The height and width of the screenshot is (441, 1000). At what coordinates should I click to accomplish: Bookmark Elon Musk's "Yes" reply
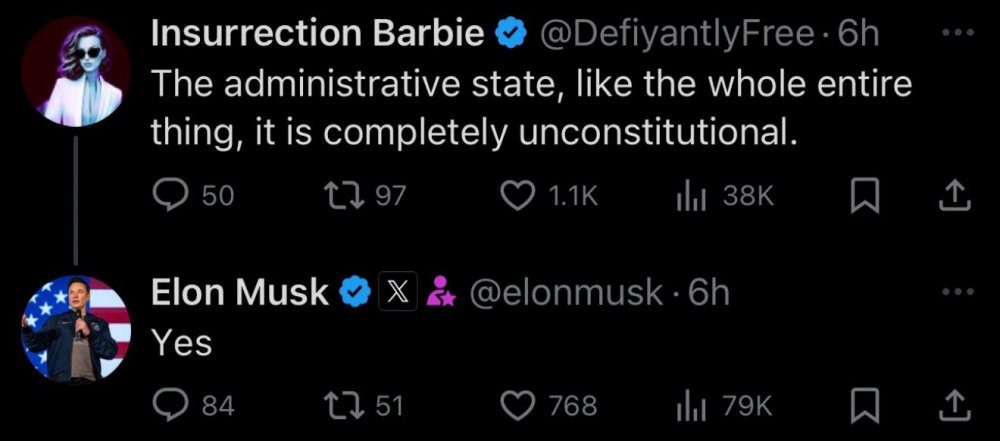pos(861,405)
